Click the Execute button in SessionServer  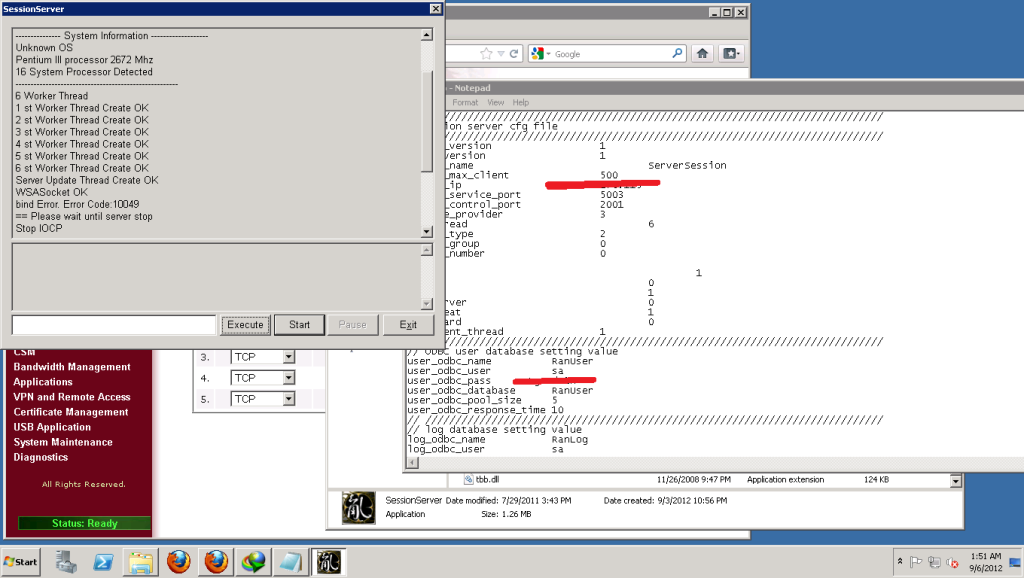pos(245,325)
